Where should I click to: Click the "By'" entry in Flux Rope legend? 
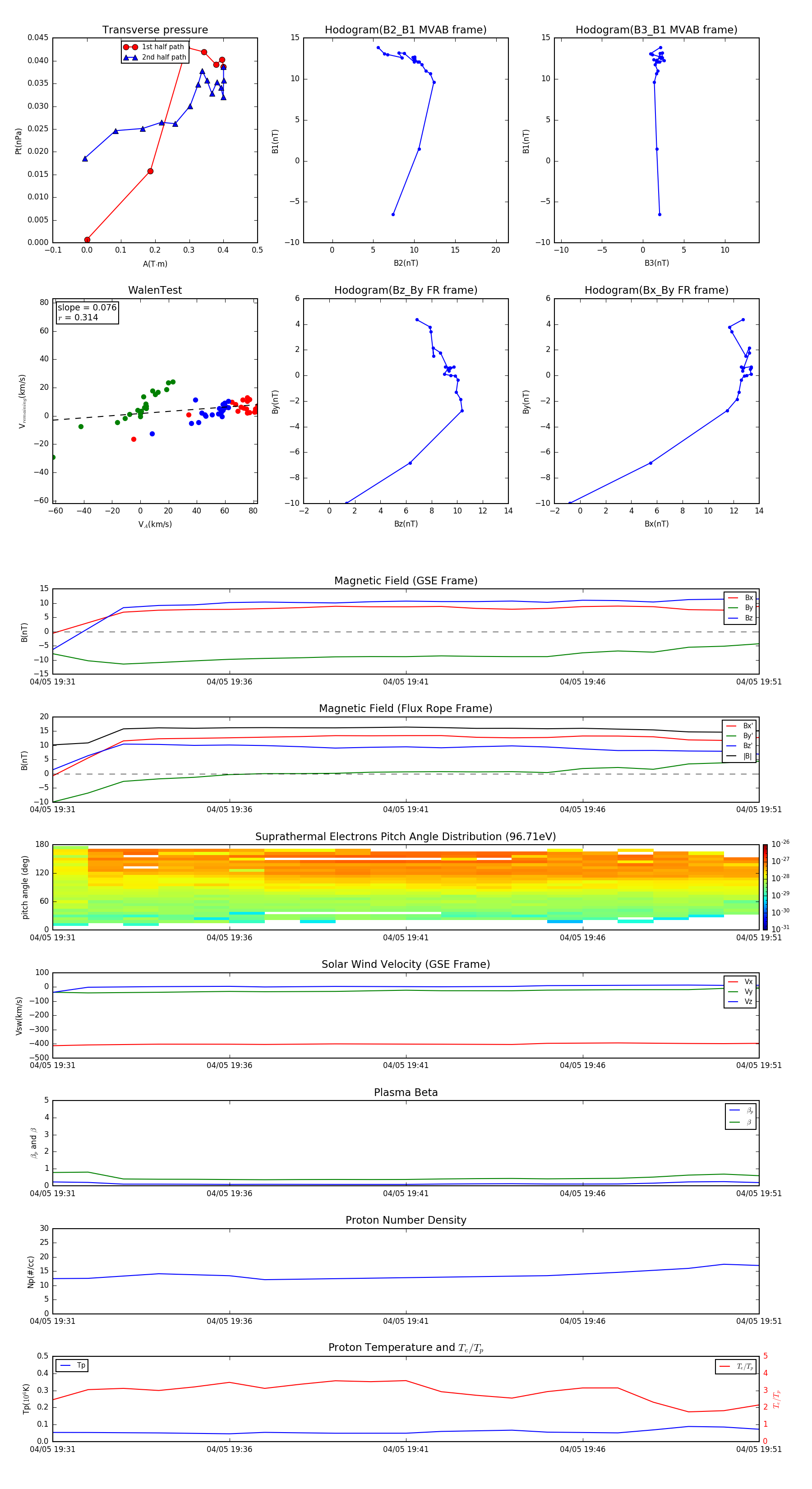click(740, 736)
